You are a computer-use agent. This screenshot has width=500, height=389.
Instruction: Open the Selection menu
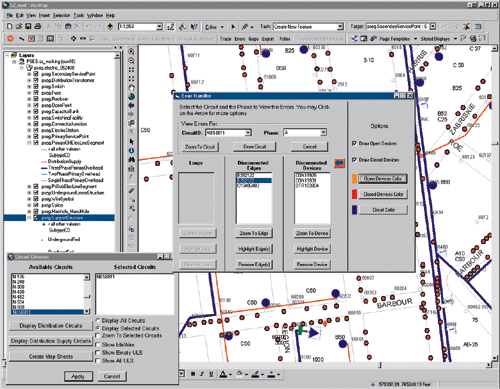[62, 15]
